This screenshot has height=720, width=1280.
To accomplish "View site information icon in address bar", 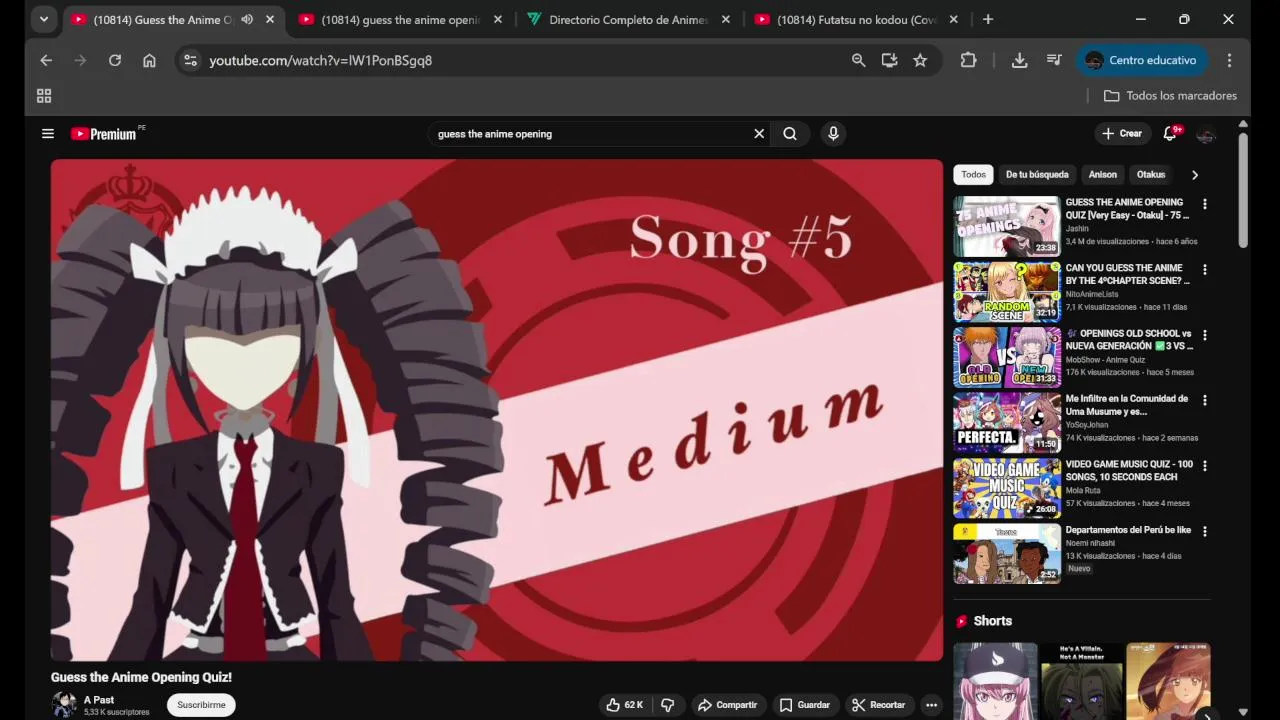I will pyautogui.click(x=190, y=60).
